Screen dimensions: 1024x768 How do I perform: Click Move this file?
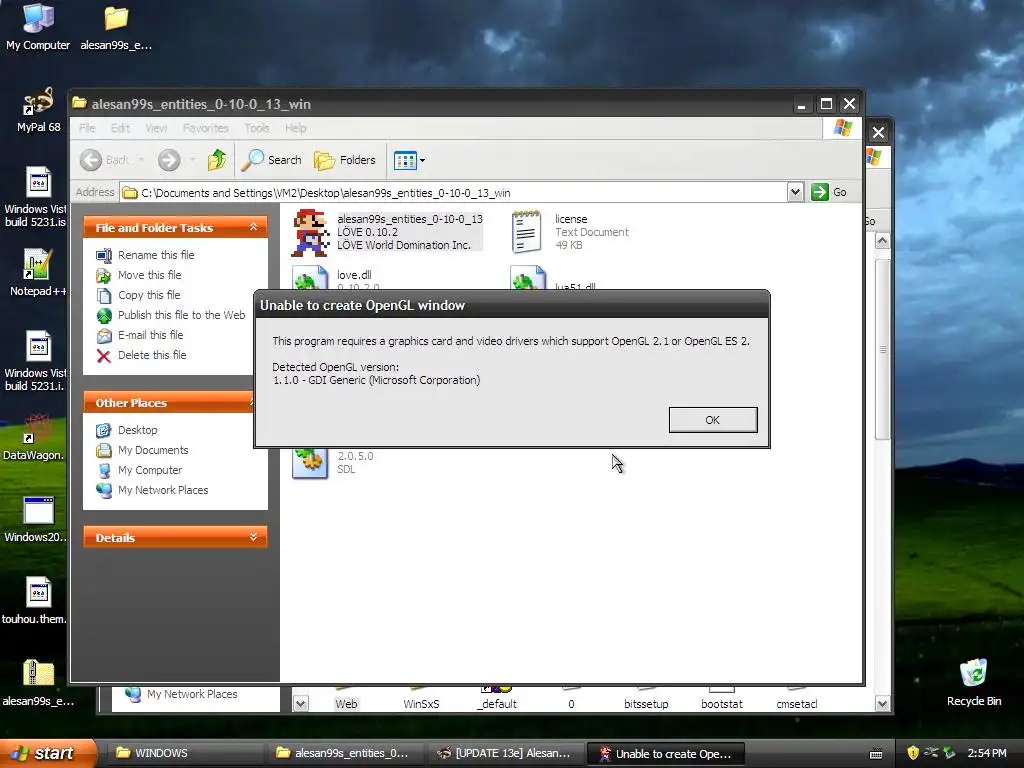pyautogui.click(x=150, y=275)
